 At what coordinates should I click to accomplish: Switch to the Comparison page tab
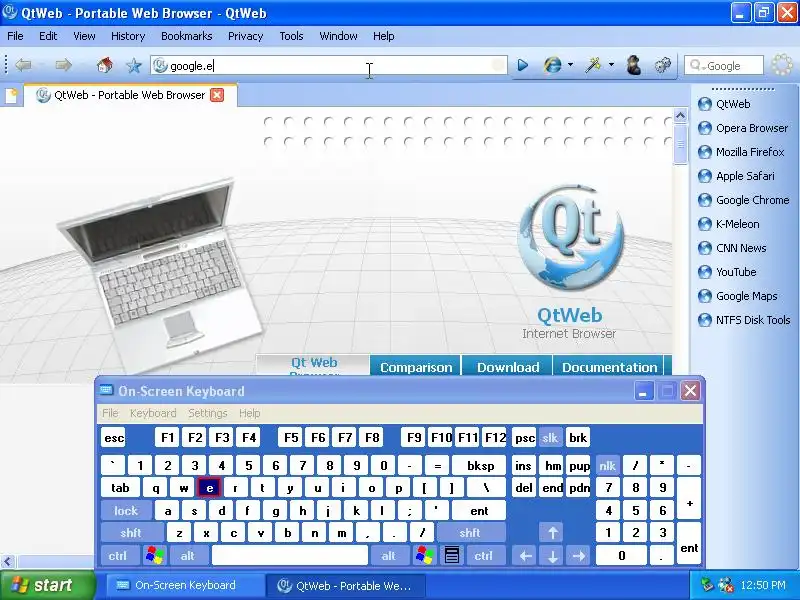tap(416, 367)
